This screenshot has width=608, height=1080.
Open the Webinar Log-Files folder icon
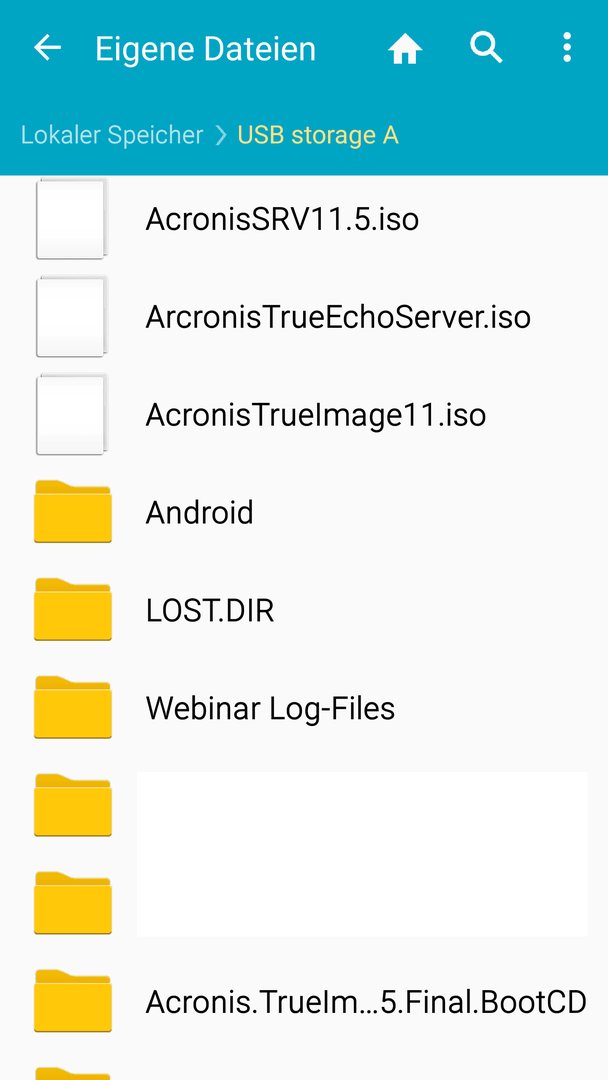click(73, 707)
